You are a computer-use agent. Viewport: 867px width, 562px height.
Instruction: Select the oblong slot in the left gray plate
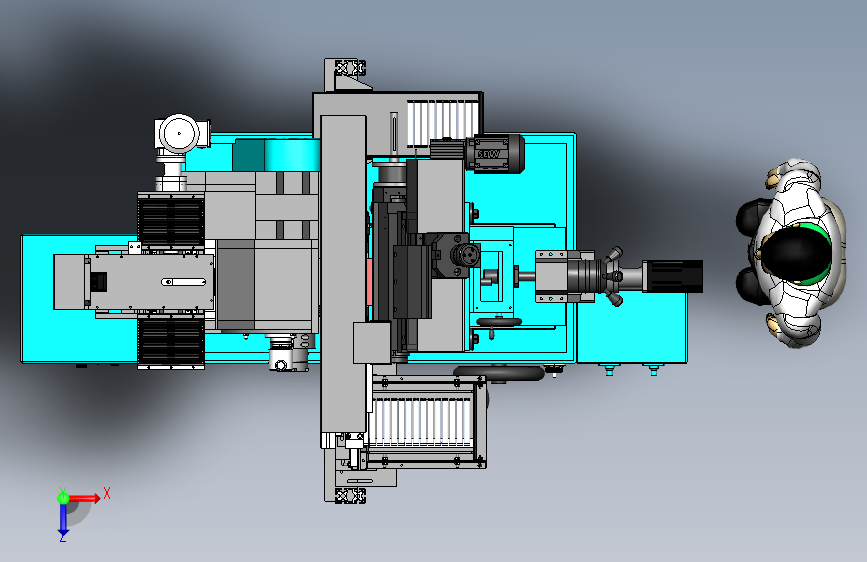pyautogui.click(x=184, y=282)
